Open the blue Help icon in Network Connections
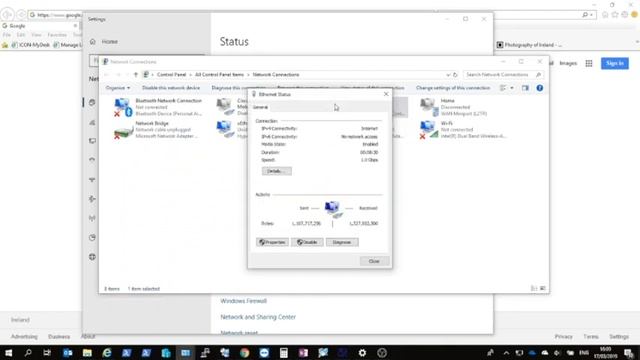The width and height of the screenshot is (640, 360). click(x=540, y=88)
